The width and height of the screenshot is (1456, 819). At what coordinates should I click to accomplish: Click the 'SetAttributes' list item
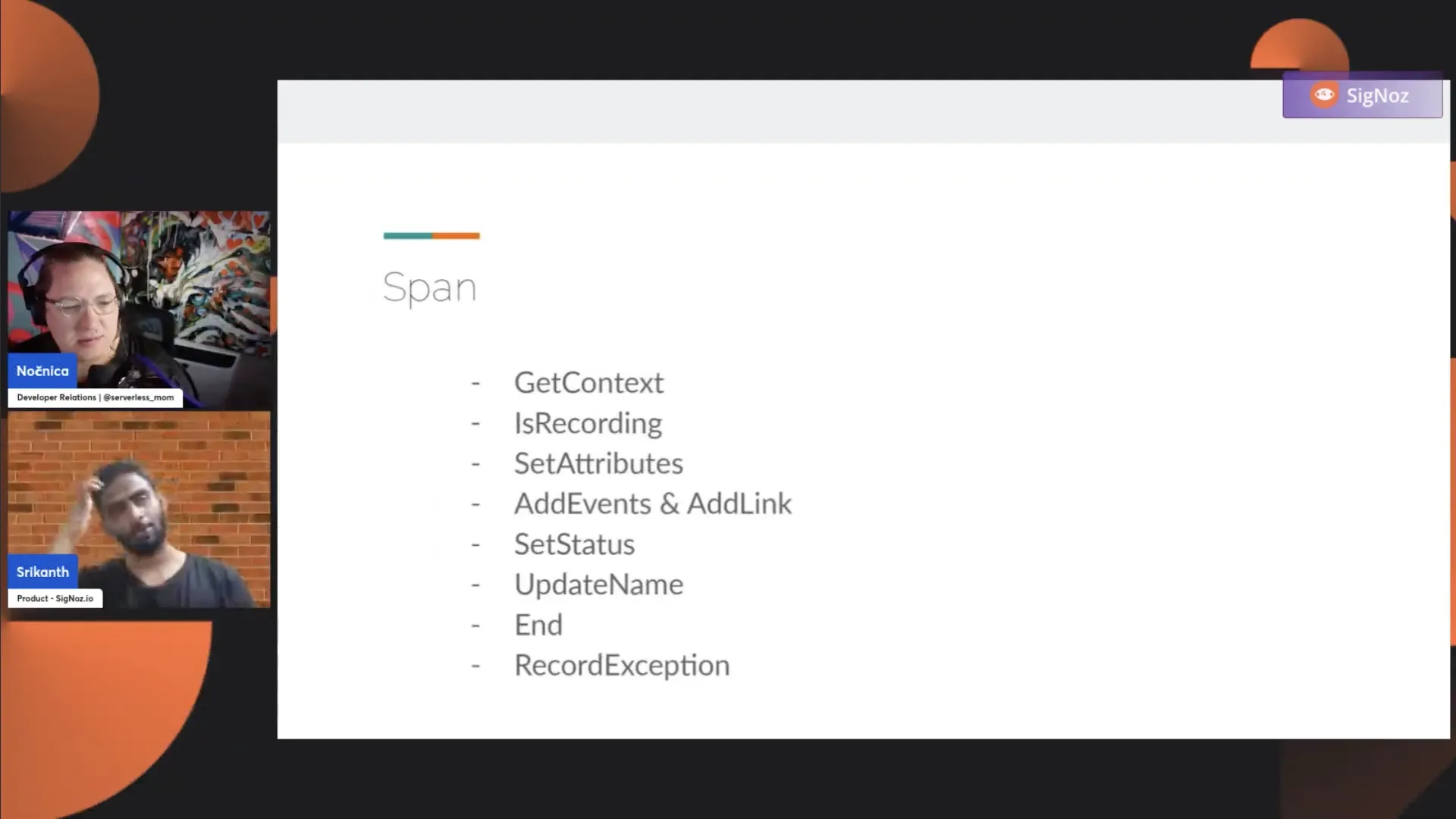pyautogui.click(x=598, y=463)
